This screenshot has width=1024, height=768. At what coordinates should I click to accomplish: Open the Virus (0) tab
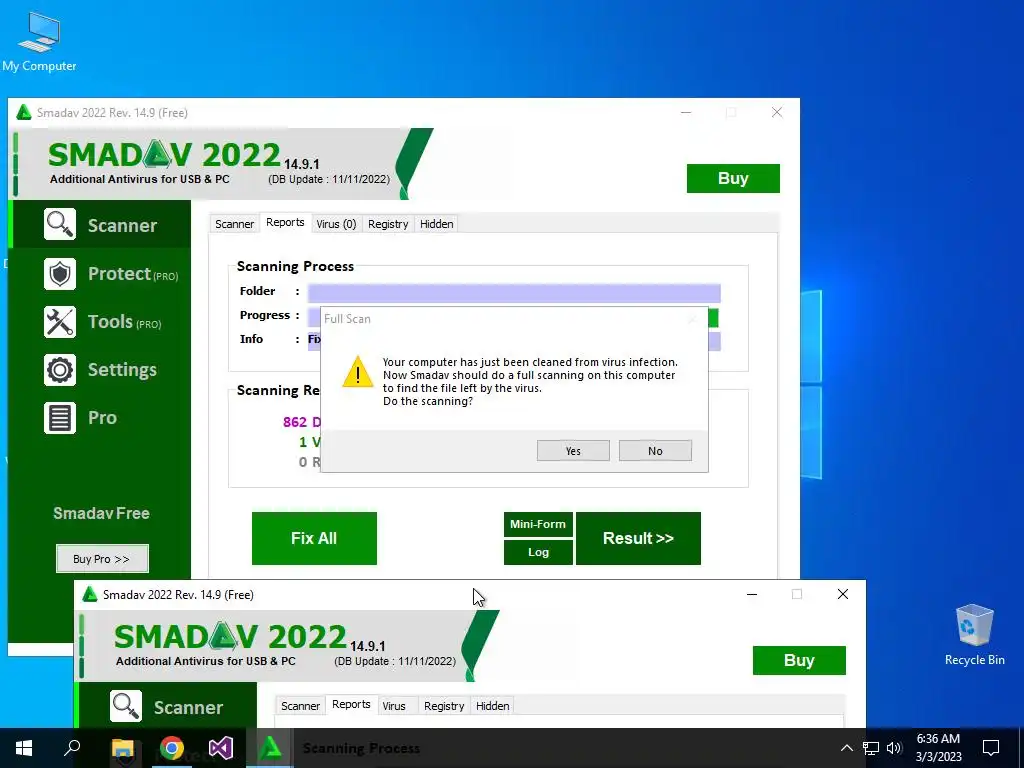[x=336, y=224]
